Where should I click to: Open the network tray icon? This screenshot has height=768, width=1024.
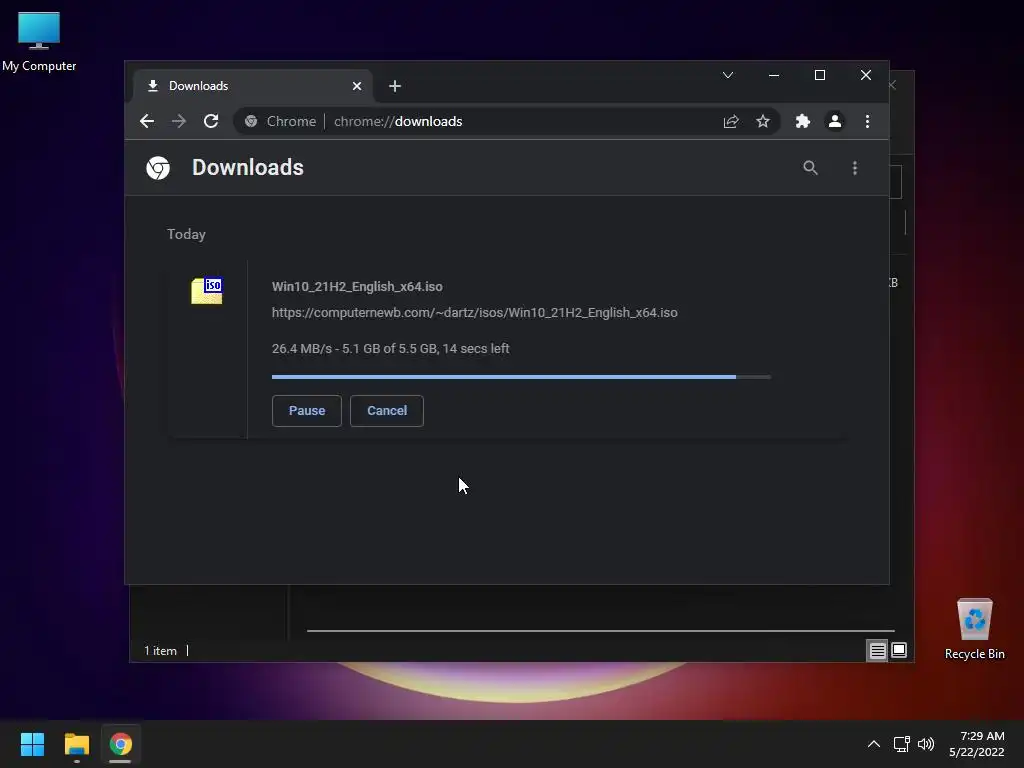click(x=902, y=744)
